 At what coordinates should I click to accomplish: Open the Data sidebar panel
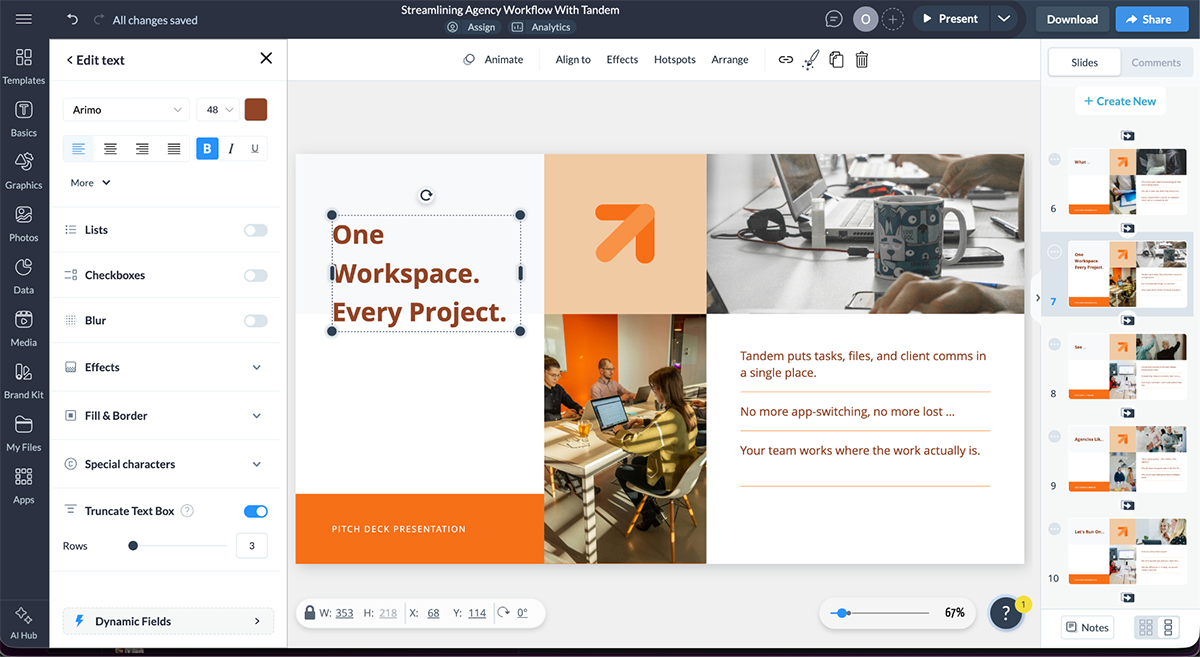24,276
